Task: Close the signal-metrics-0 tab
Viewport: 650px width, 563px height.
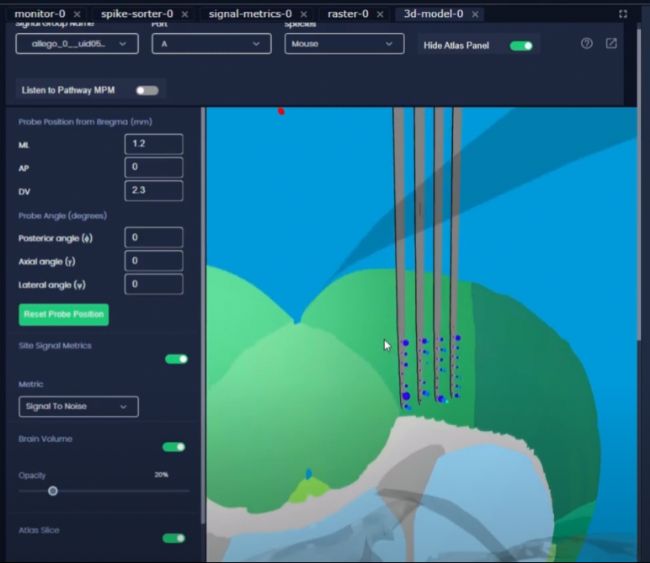Action: [x=303, y=14]
